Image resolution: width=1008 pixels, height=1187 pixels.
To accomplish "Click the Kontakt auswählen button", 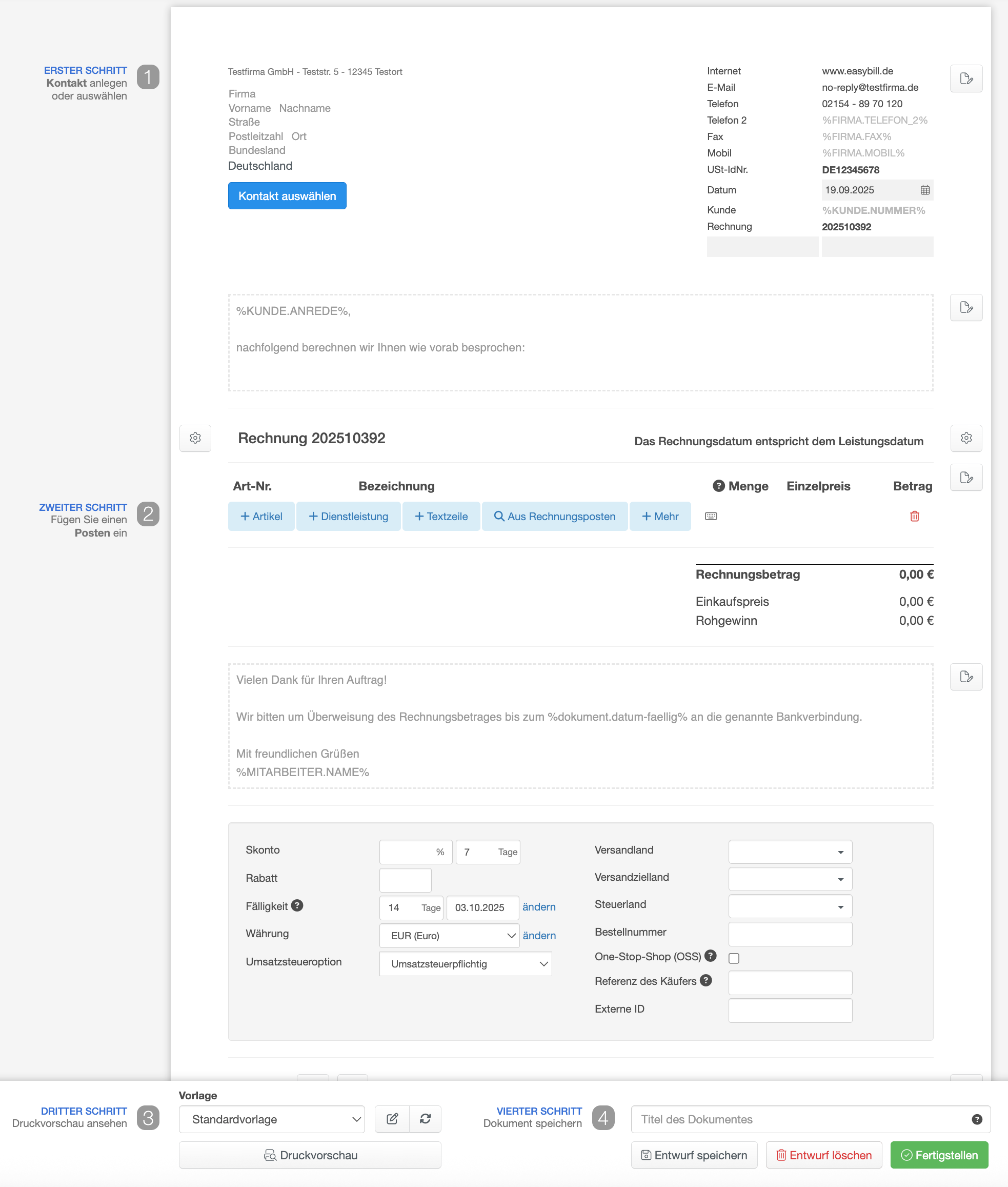I will coord(287,196).
